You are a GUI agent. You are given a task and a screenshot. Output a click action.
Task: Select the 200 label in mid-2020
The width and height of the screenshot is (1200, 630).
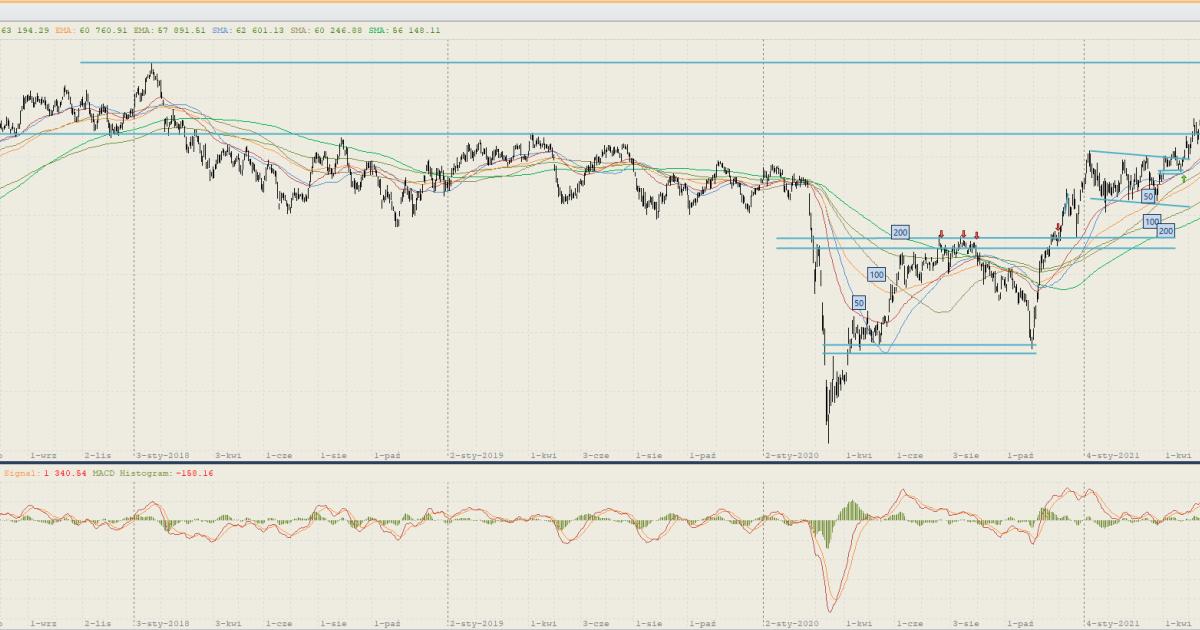click(x=900, y=232)
